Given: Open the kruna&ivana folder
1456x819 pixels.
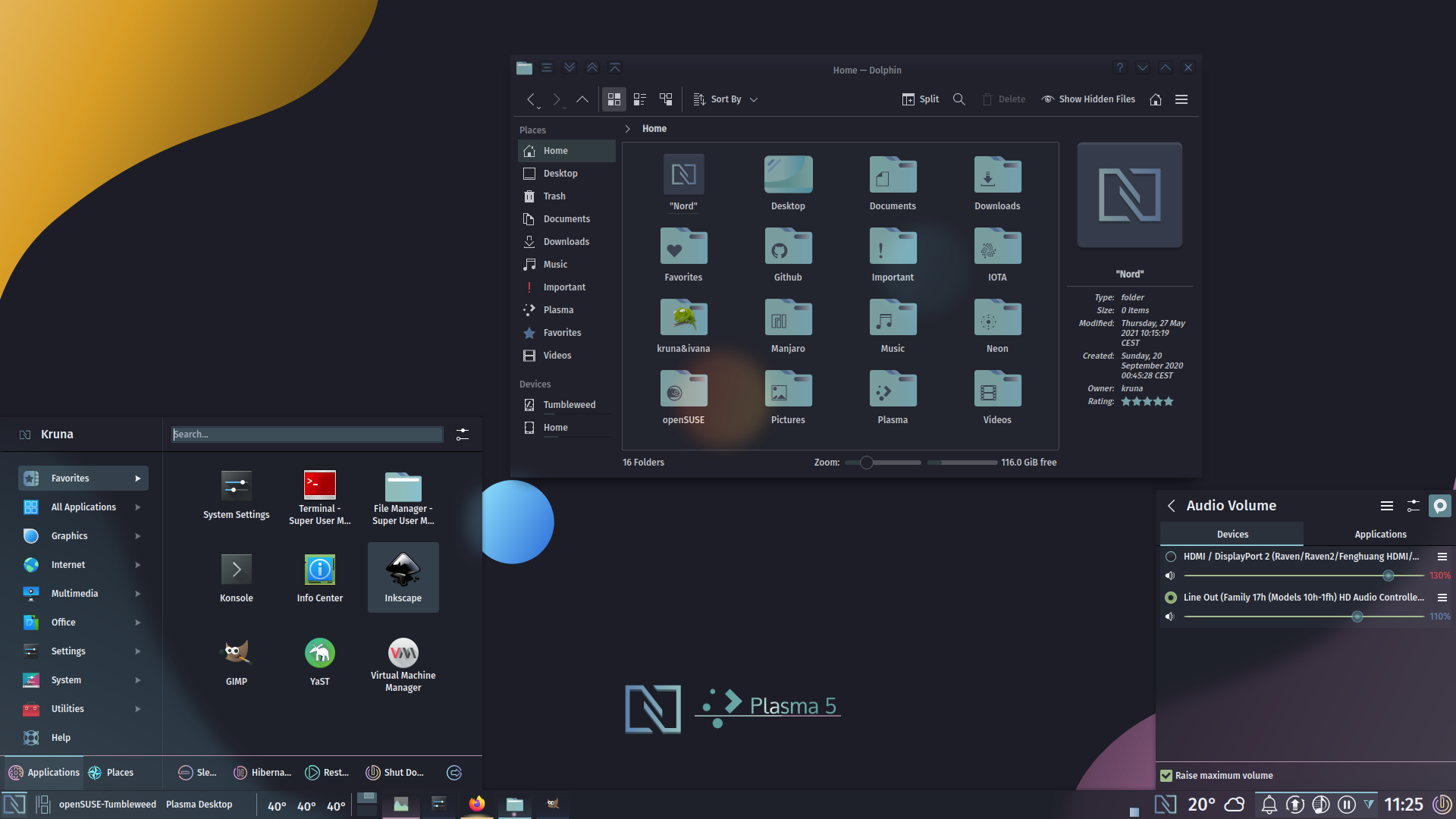Looking at the screenshot, I should click(683, 327).
